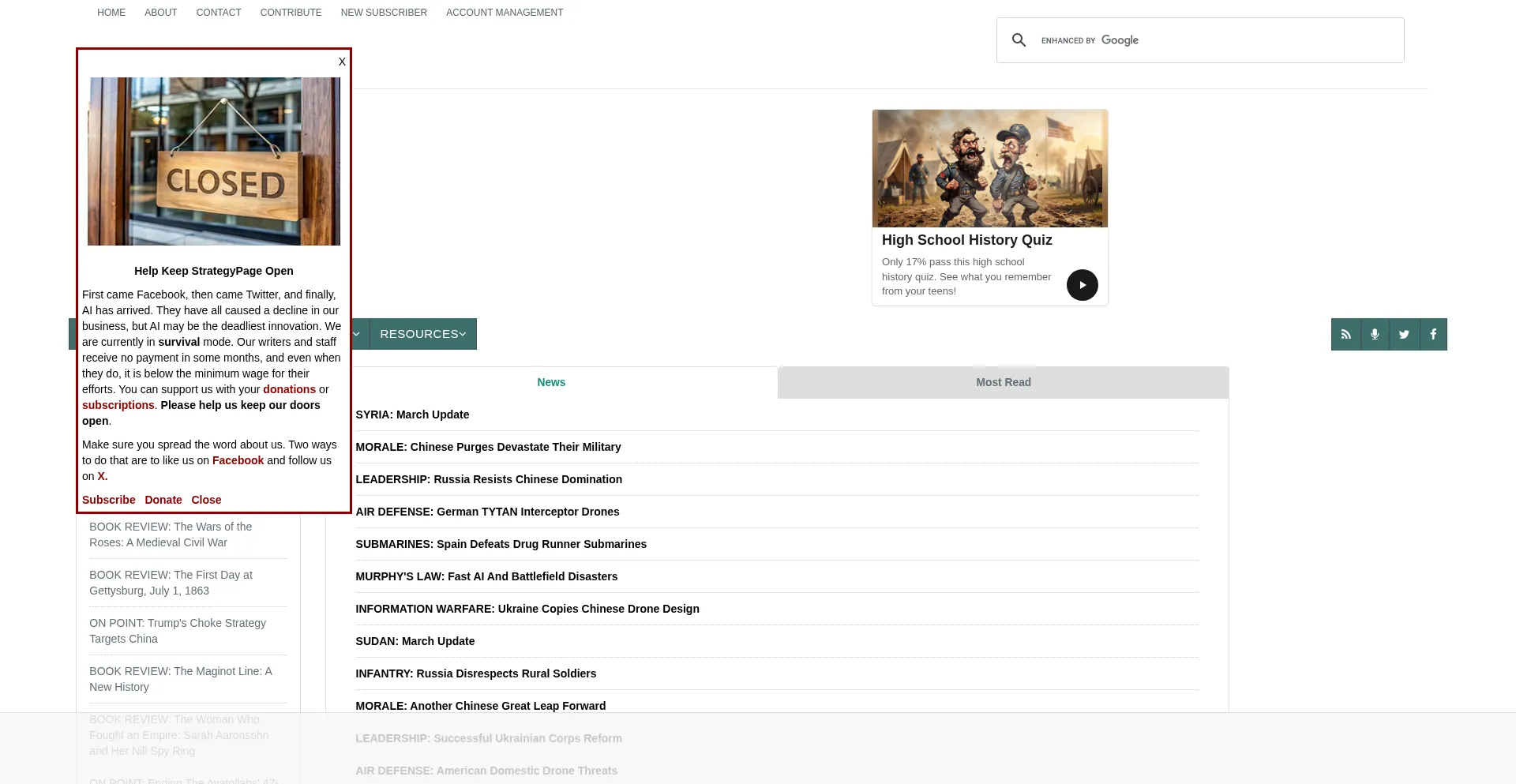Screen dimensions: 1516x784
Task: Open the Facebook icon link
Action: (1433, 334)
